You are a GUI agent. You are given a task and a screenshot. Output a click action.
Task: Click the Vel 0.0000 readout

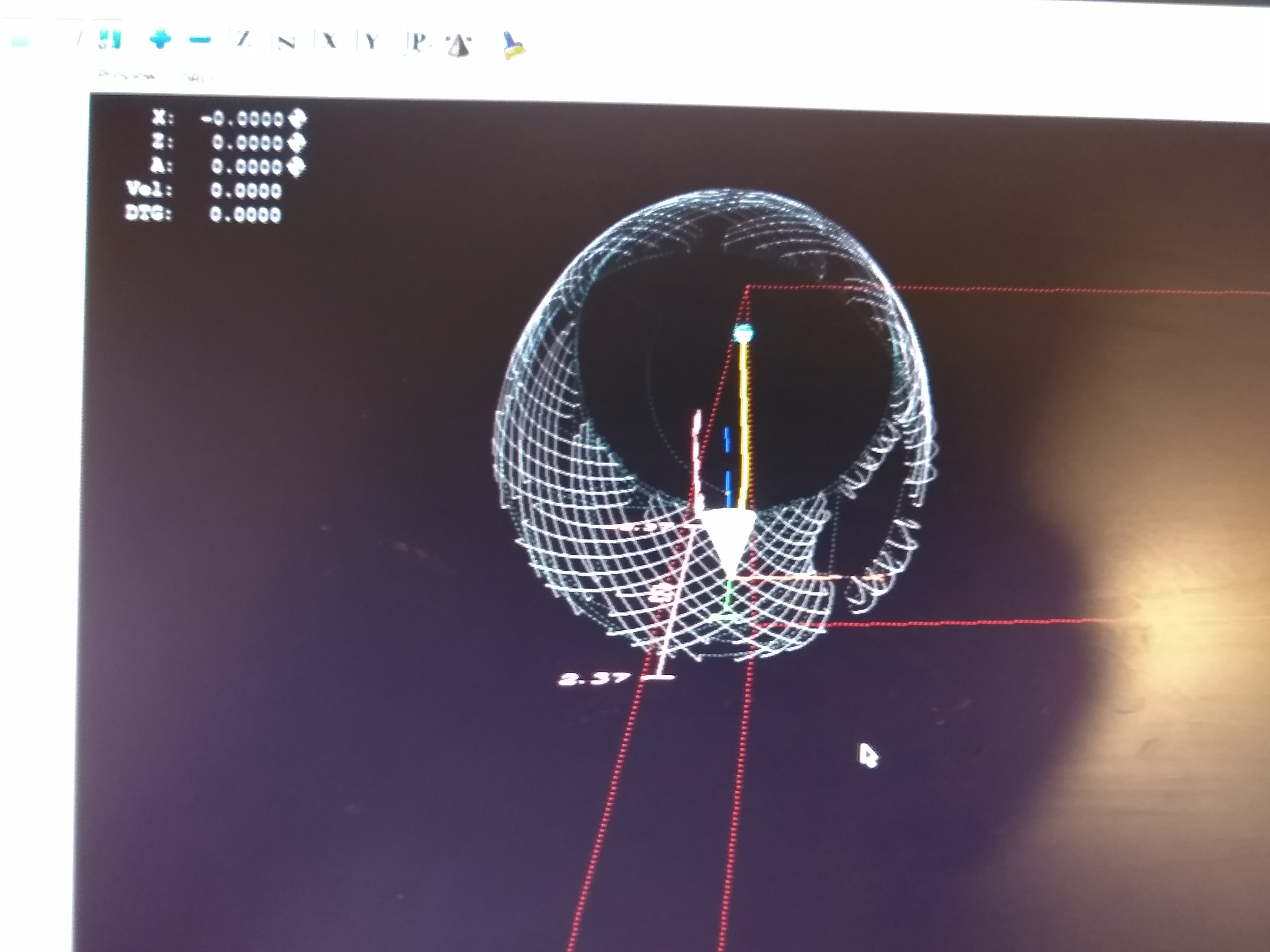(x=204, y=190)
